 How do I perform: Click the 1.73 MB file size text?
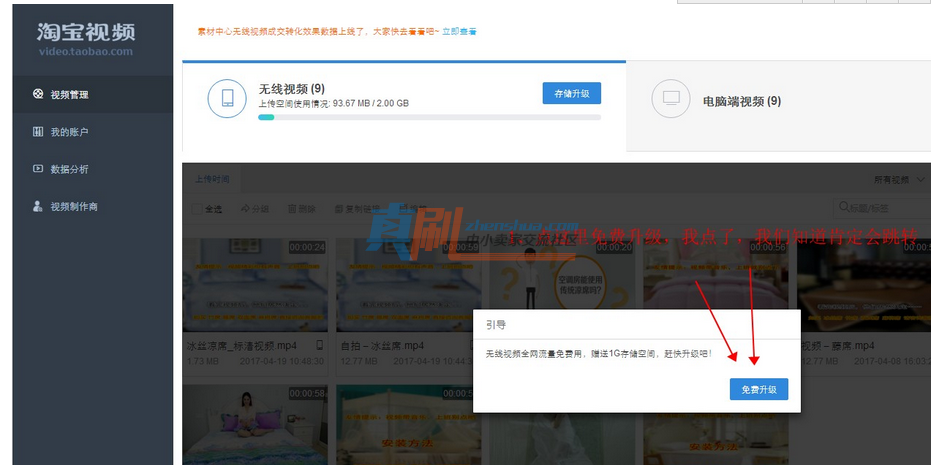tap(202, 361)
